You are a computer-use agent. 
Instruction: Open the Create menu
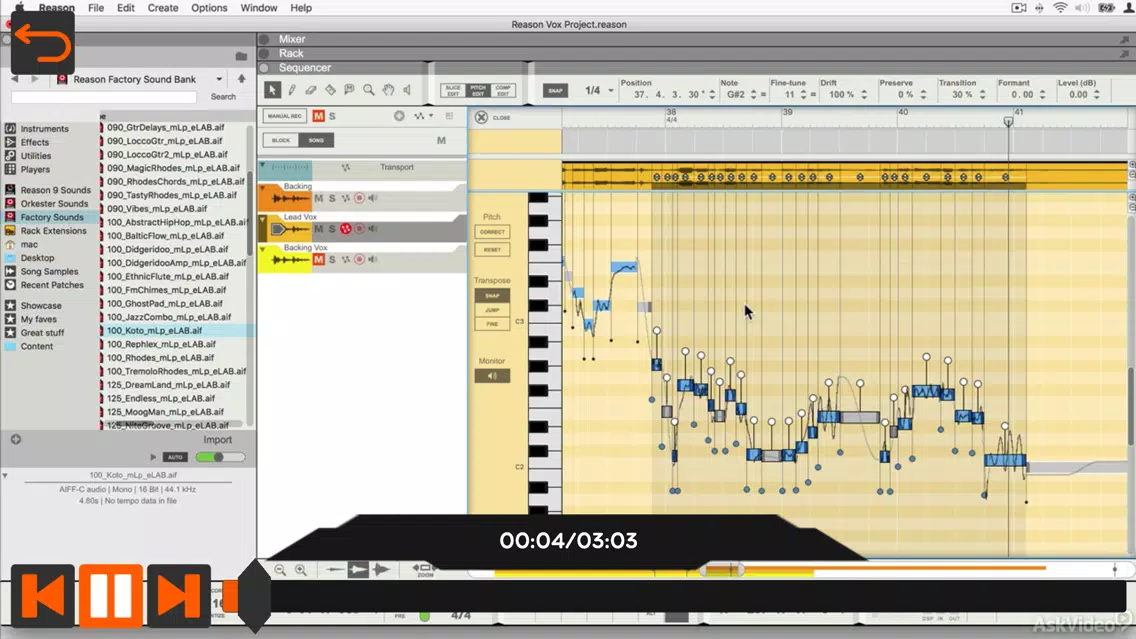163,8
